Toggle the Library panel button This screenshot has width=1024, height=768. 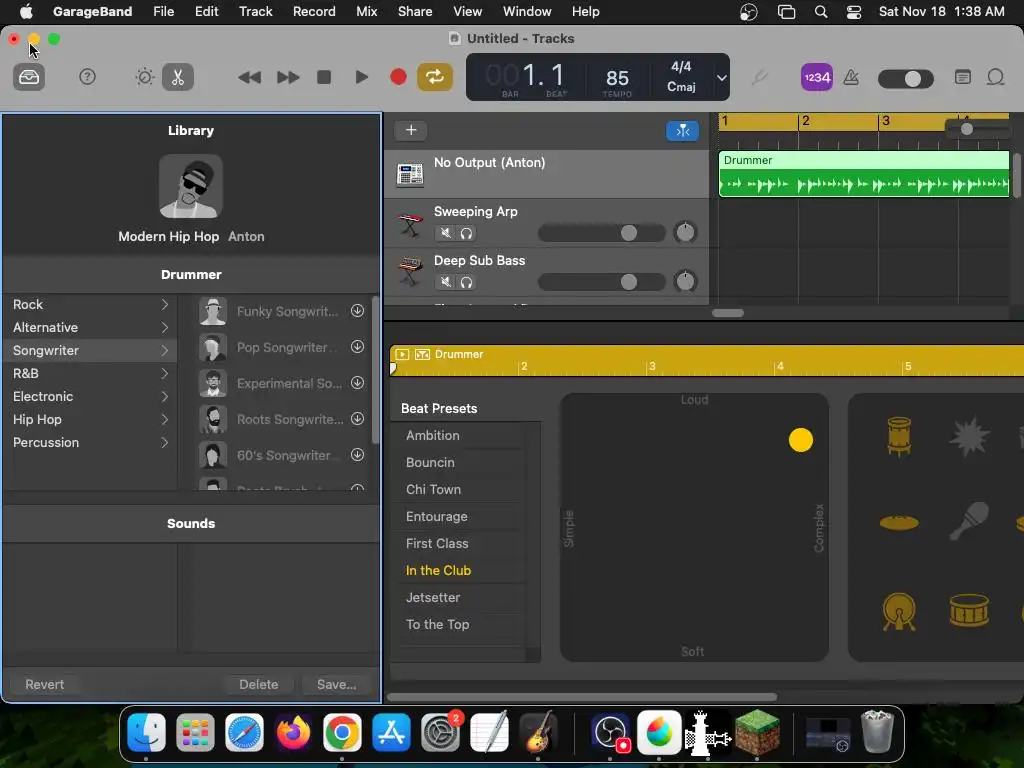tap(29, 77)
